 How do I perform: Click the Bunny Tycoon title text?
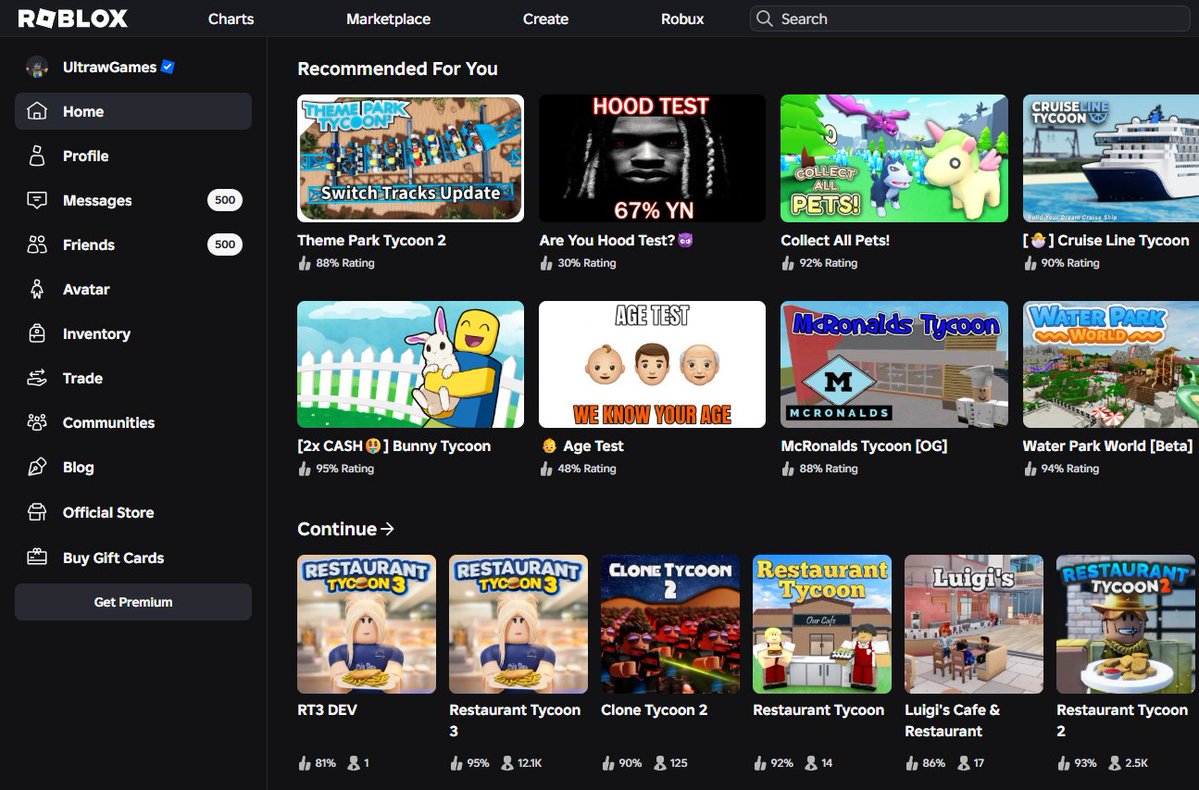394,446
